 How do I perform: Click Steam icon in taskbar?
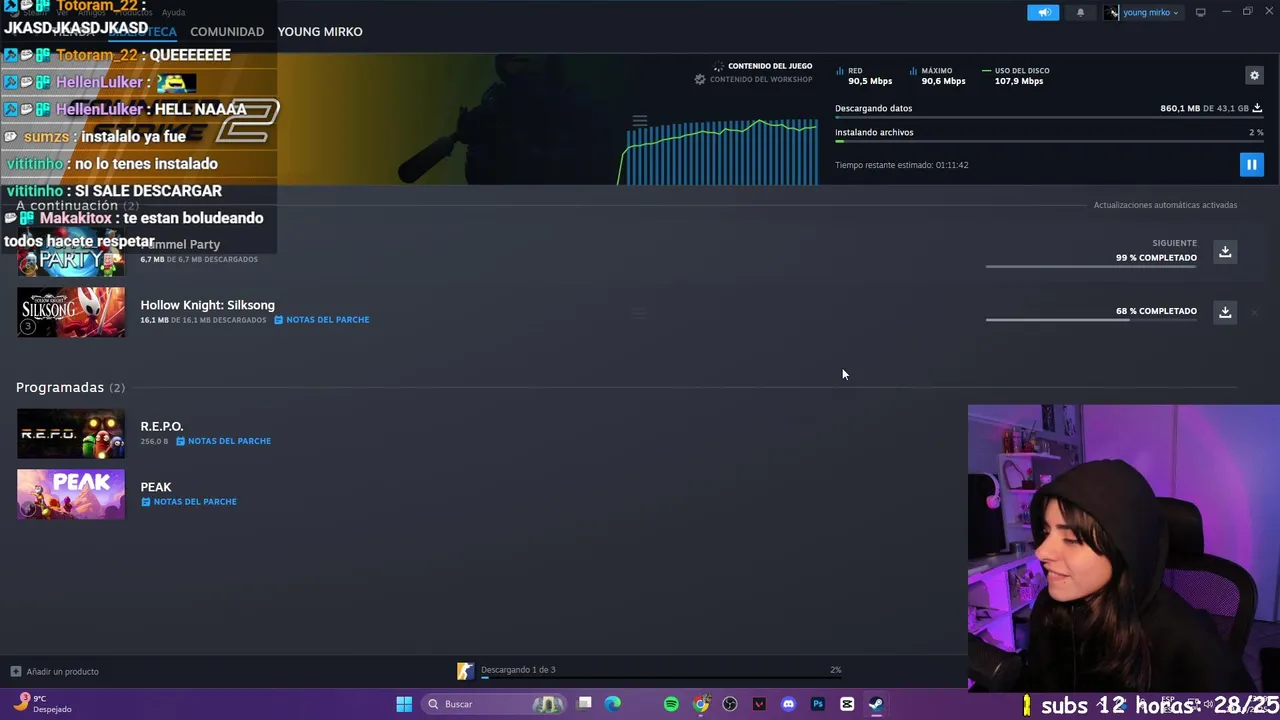tap(876, 704)
